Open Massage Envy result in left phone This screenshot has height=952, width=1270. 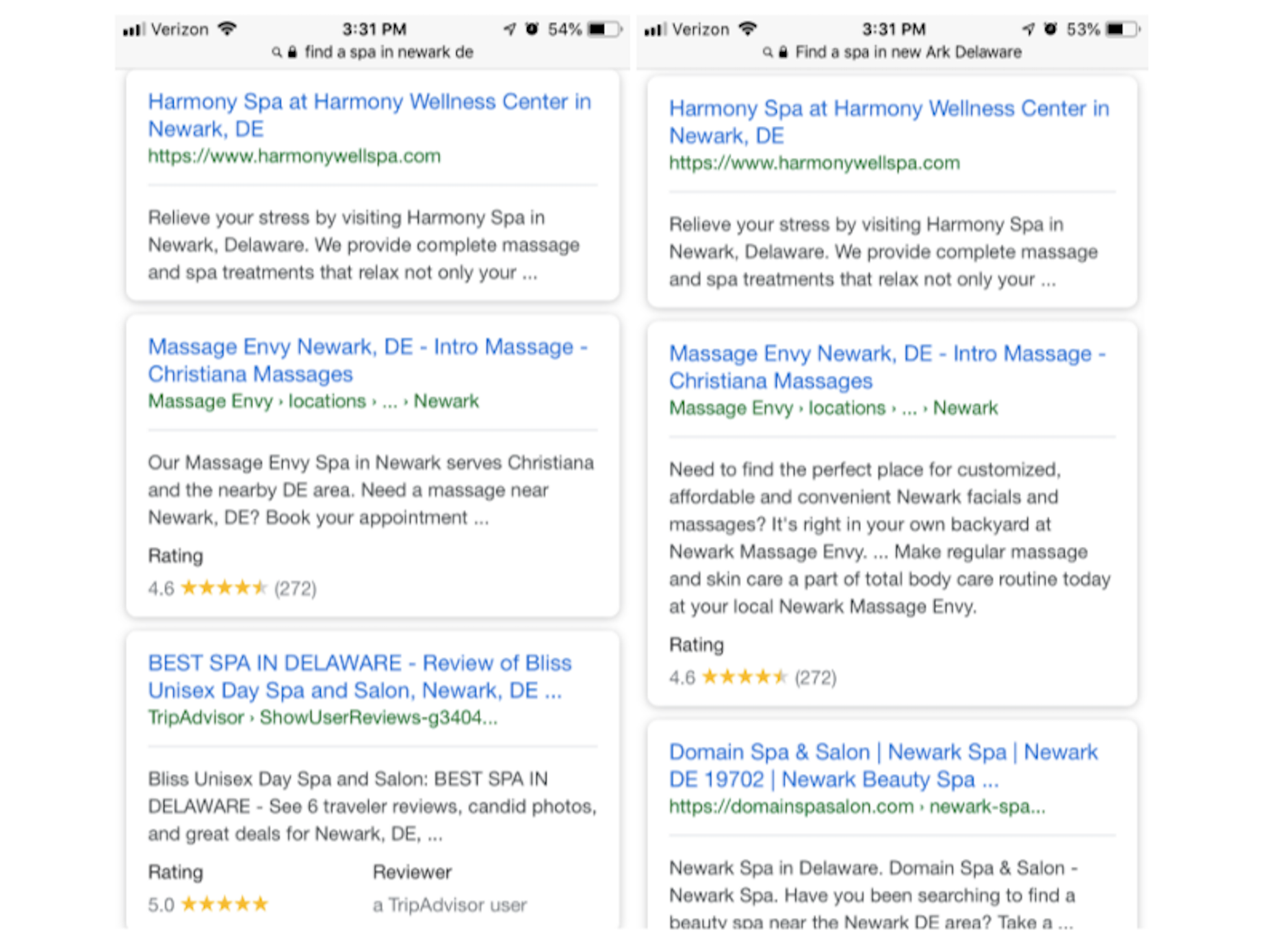point(367,360)
